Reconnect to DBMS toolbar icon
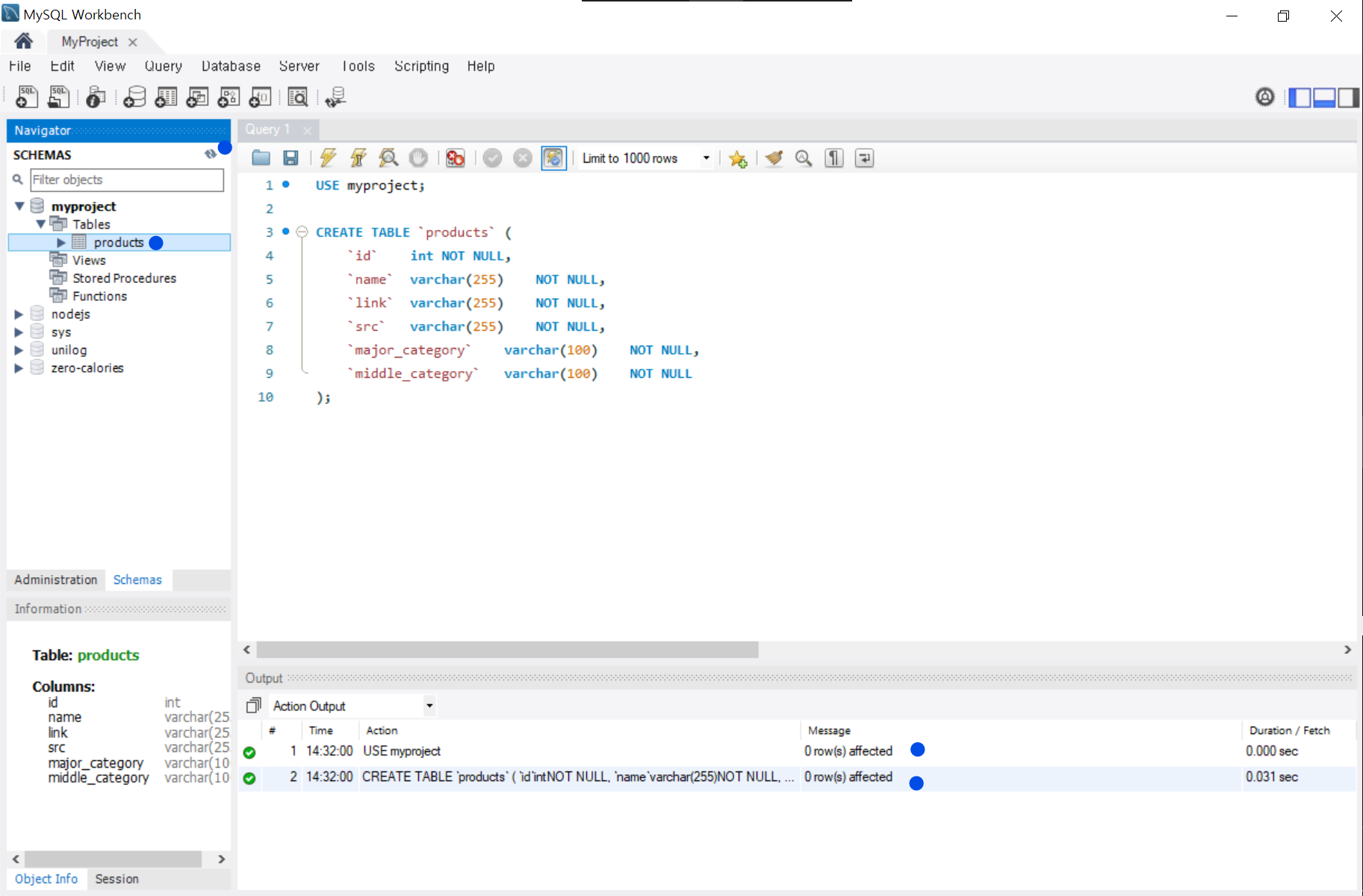Image resolution: width=1363 pixels, height=896 pixels. pyautogui.click(x=335, y=97)
